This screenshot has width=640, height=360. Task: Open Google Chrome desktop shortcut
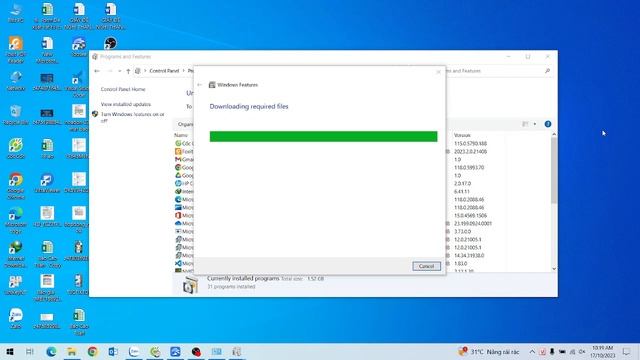[x=16, y=186]
